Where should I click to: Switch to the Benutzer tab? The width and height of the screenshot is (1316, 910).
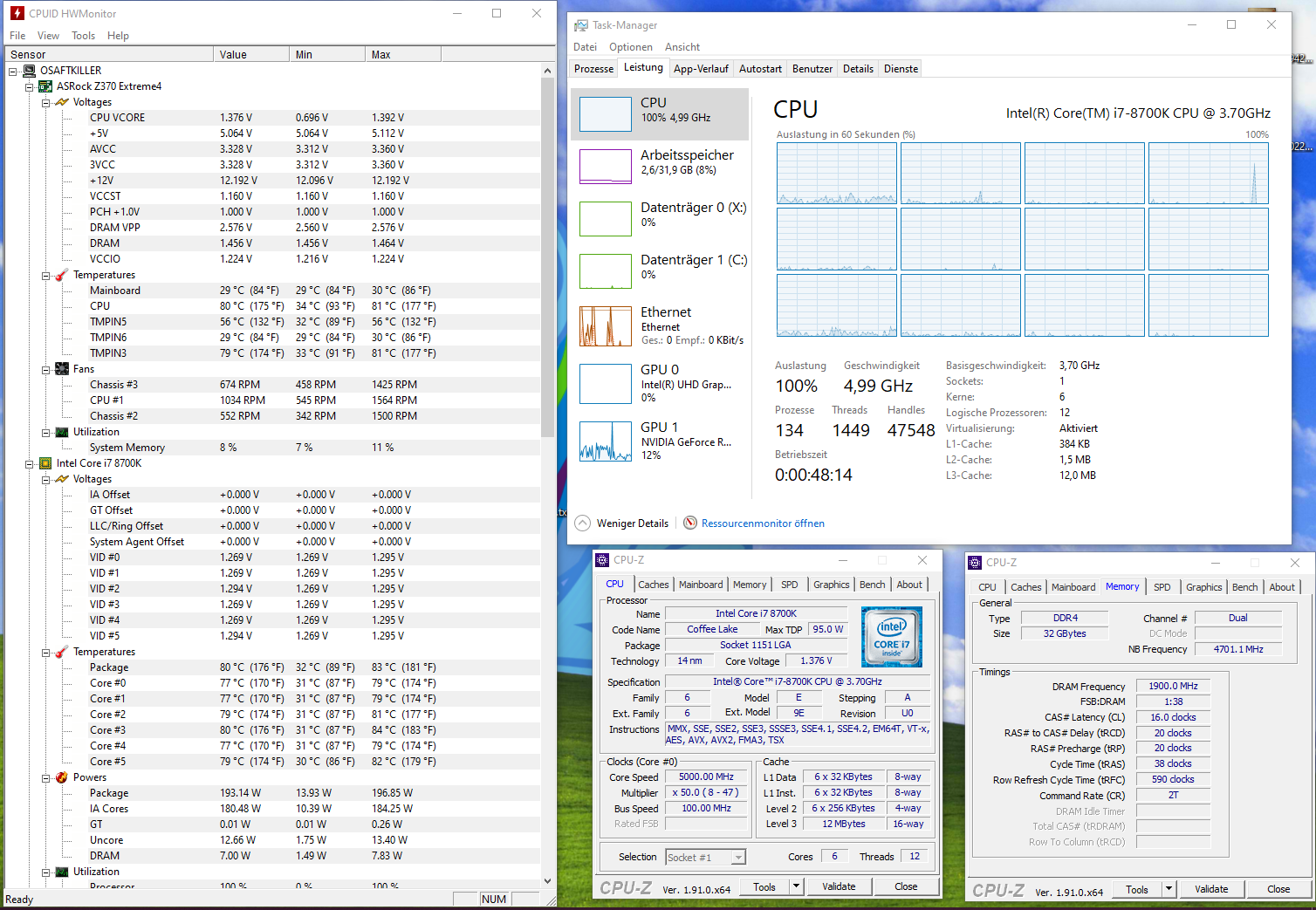pos(812,69)
